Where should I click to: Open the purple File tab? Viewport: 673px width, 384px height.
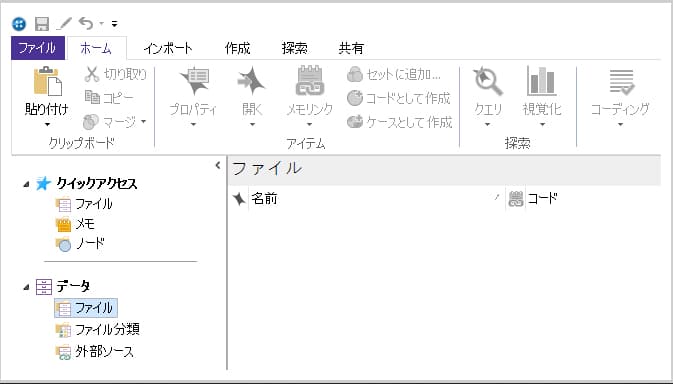[38, 48]
